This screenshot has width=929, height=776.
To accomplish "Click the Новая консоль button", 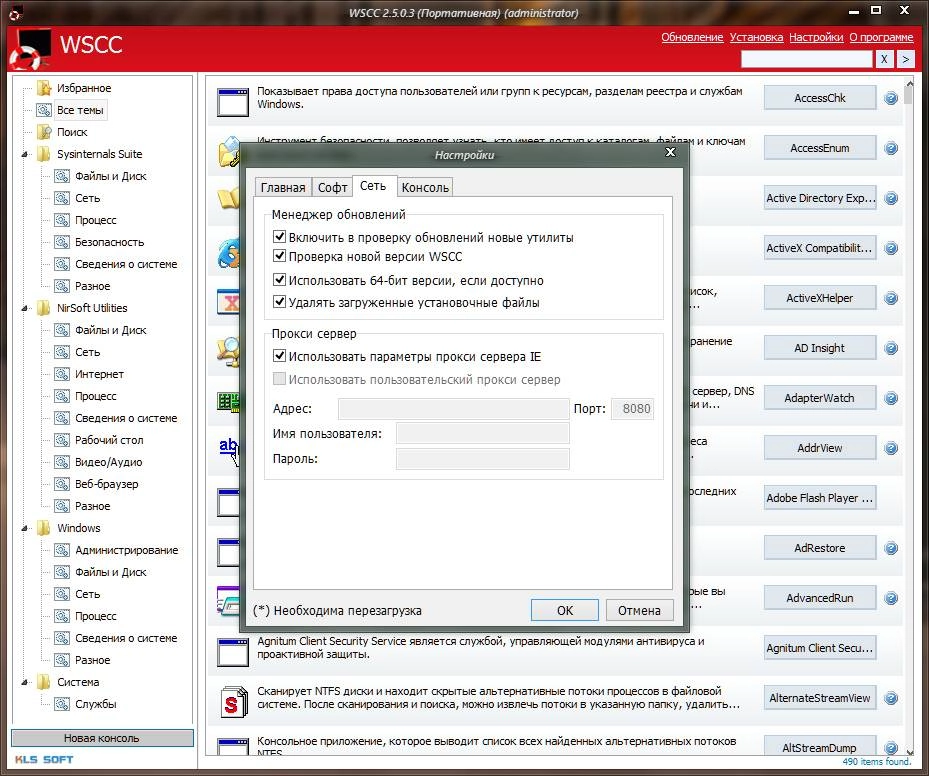I will coord(102,738).
